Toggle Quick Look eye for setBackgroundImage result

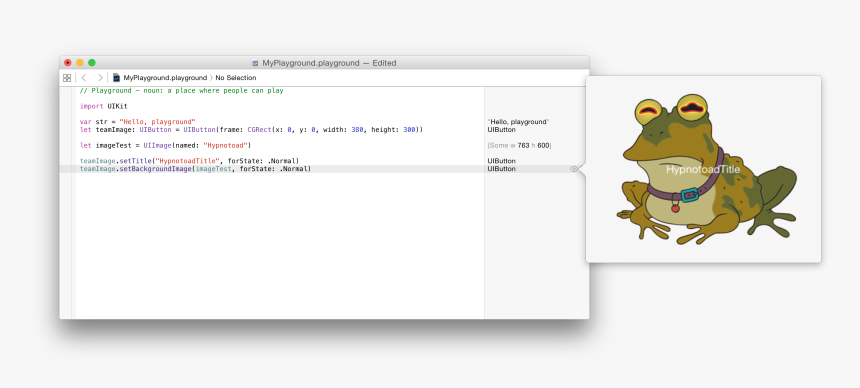(x=574, y=169)
